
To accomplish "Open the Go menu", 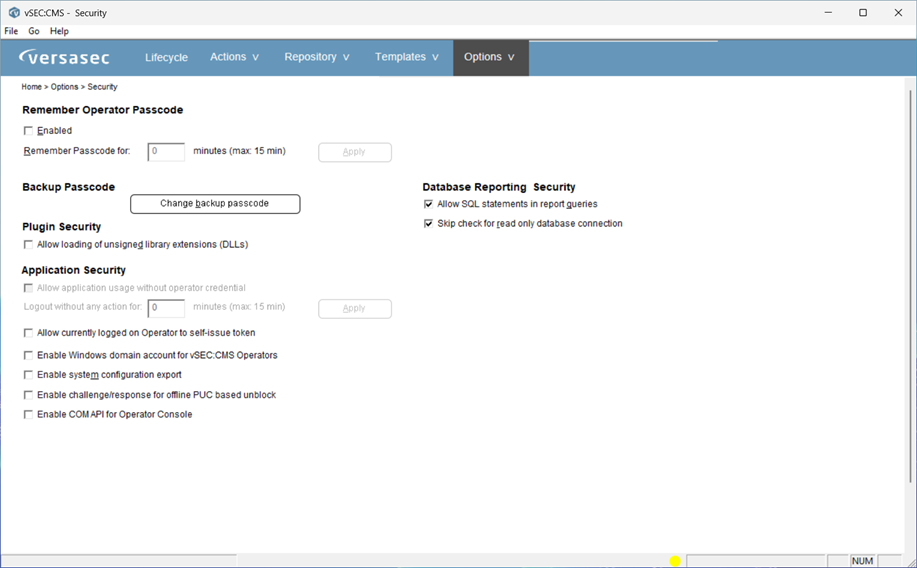I will [x=34, y=31].
